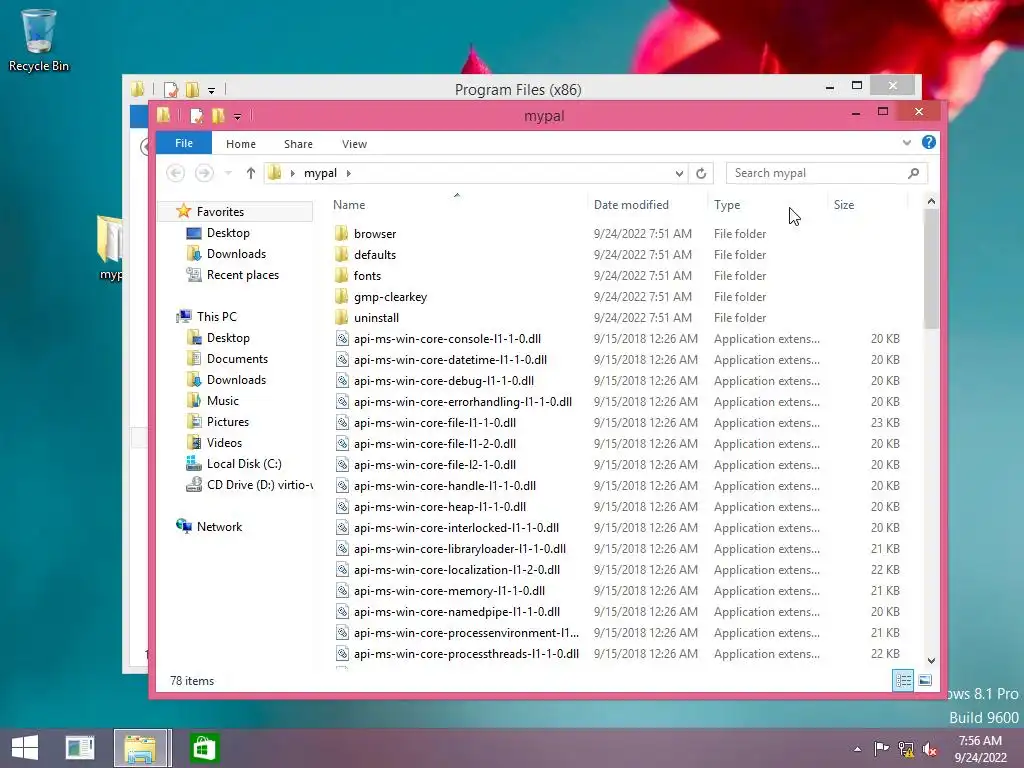This screenshot has width=1024, height=768.
Task: Select api-ms-win-core-errorhandling-l1-1-0.dll file
Action: (463, 402)
